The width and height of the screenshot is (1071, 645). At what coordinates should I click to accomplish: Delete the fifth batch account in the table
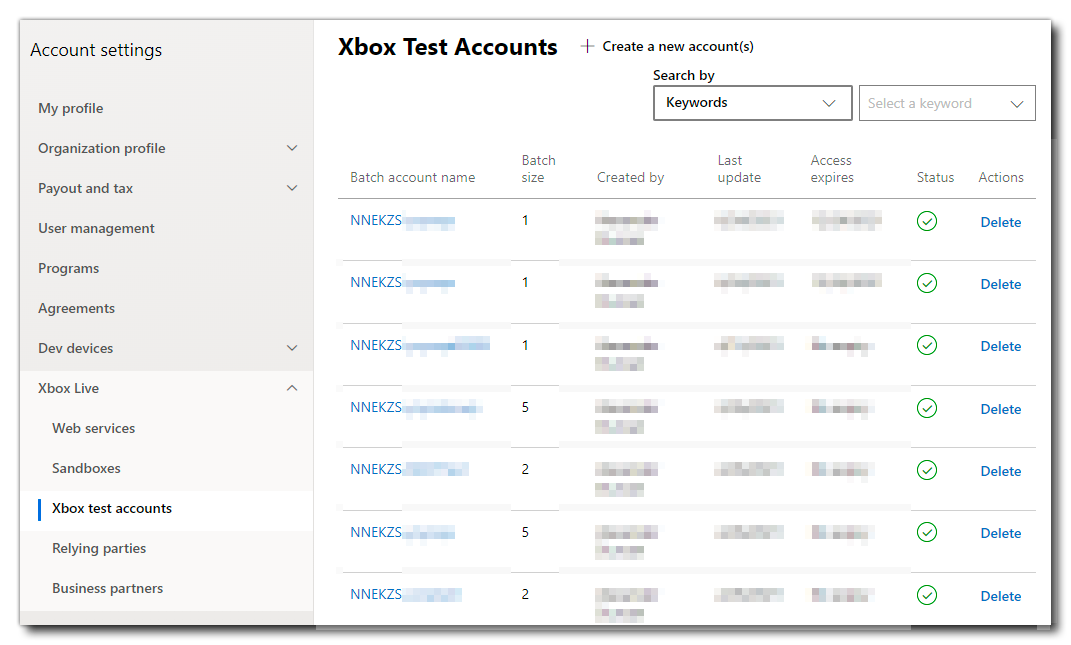[1001, 471]
